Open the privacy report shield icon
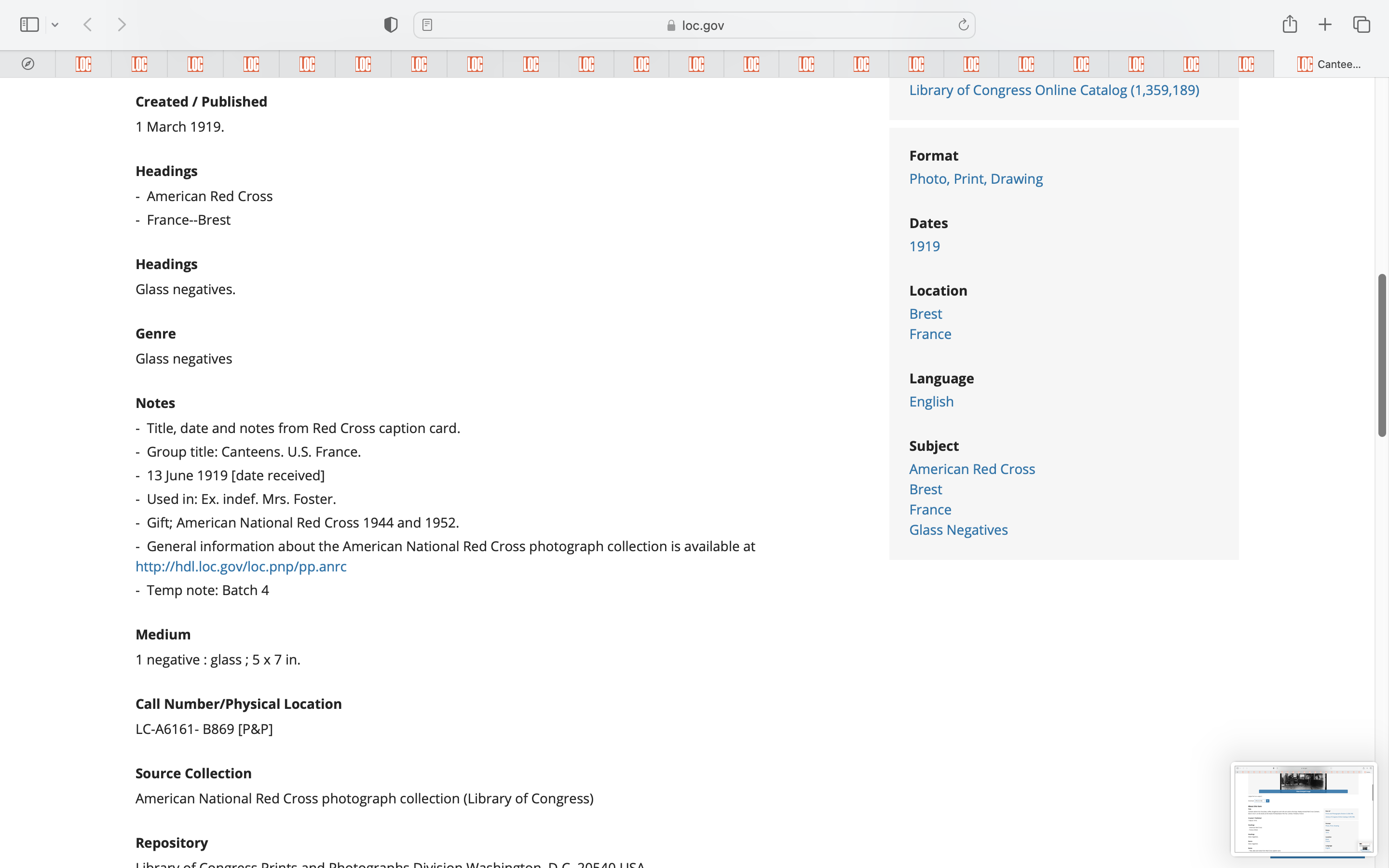 tap(391, 25)
